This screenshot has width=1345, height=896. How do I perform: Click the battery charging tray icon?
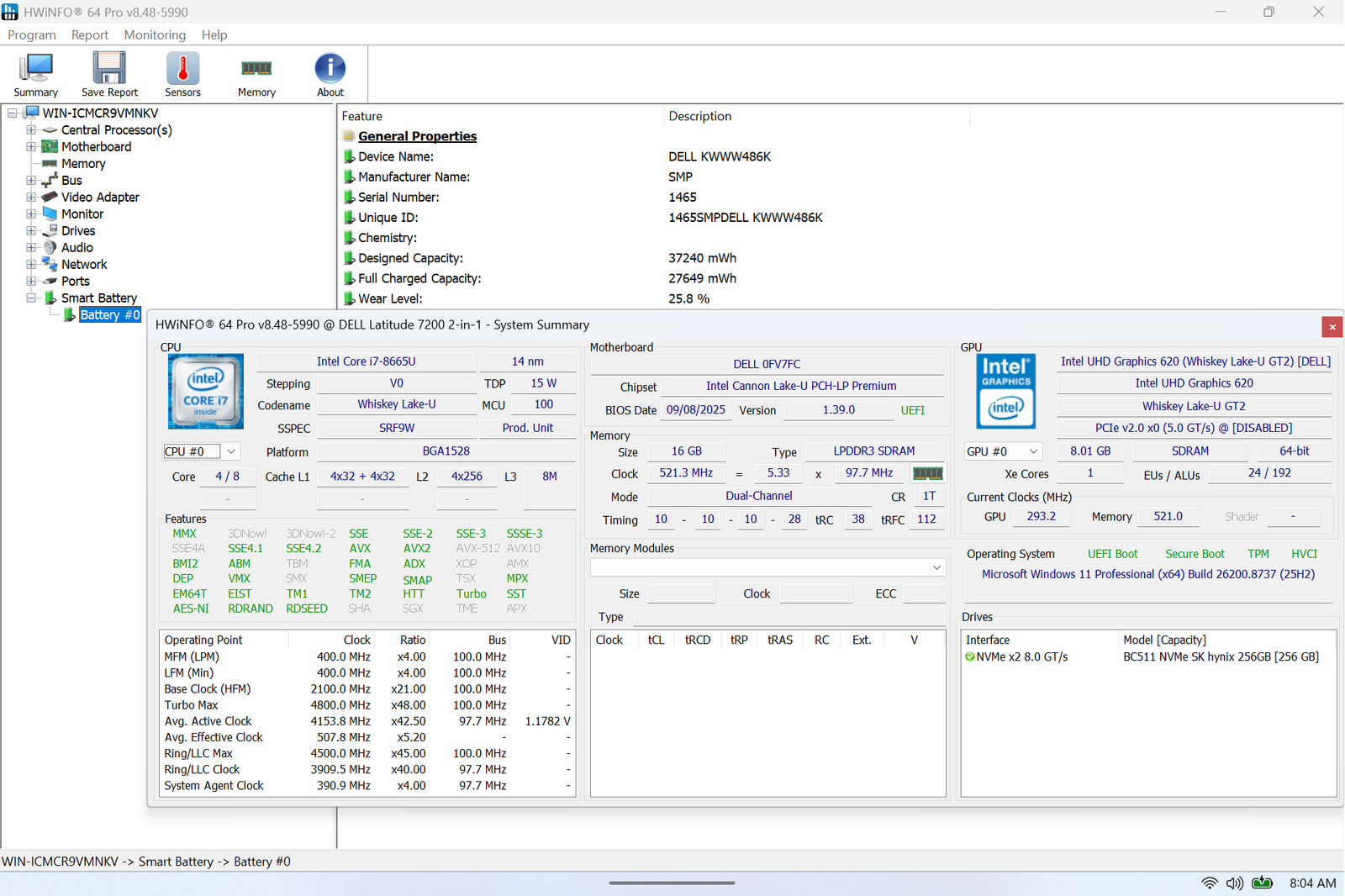[1262, 883]
